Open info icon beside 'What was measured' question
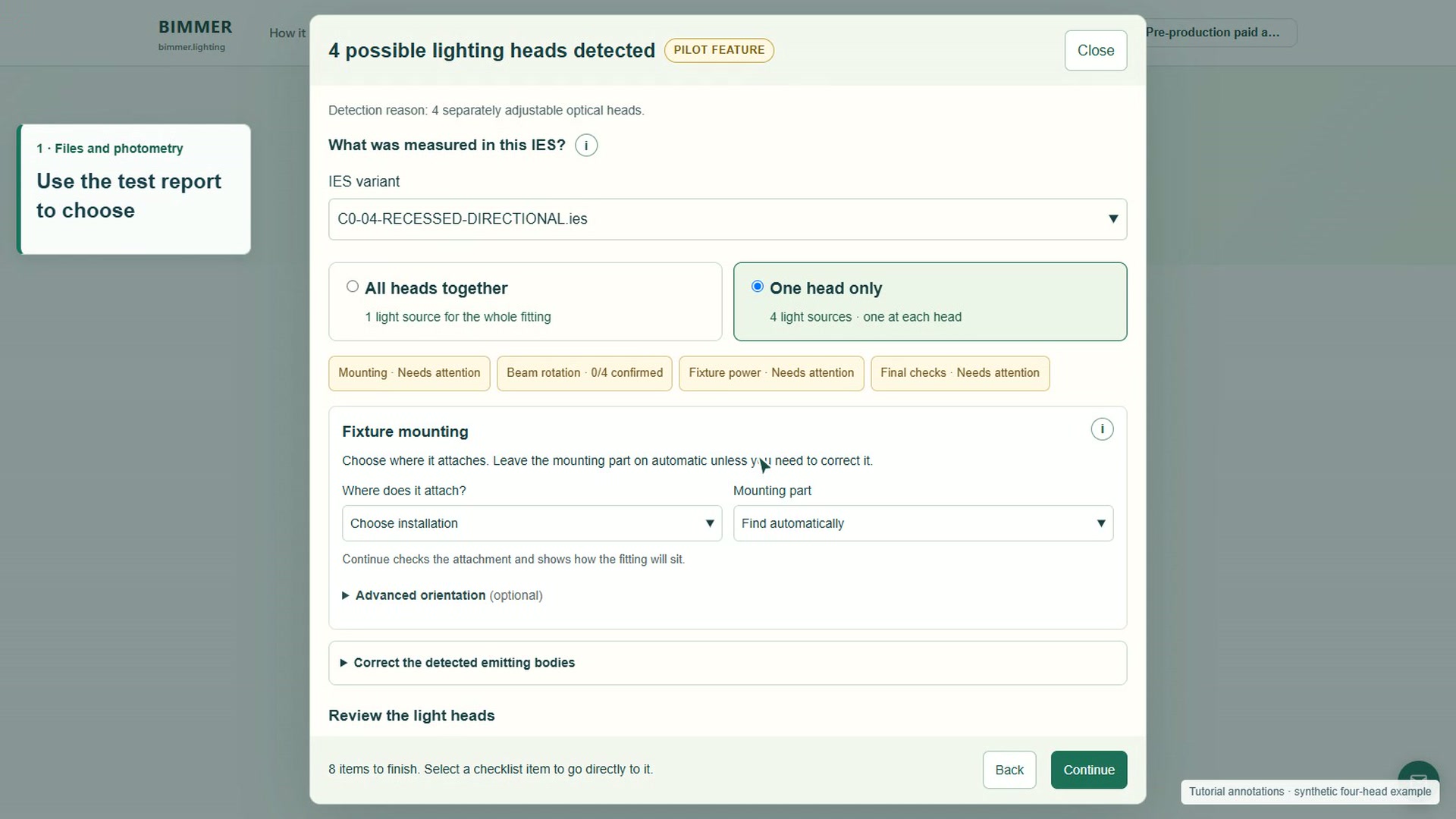This screenshot has height=819, width=1456. coord(586,146)
